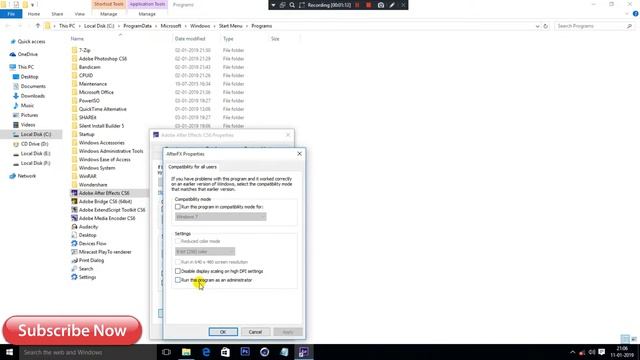Click the Windows Start button
The image size is (640, 360).
click(x=9, y=352)
